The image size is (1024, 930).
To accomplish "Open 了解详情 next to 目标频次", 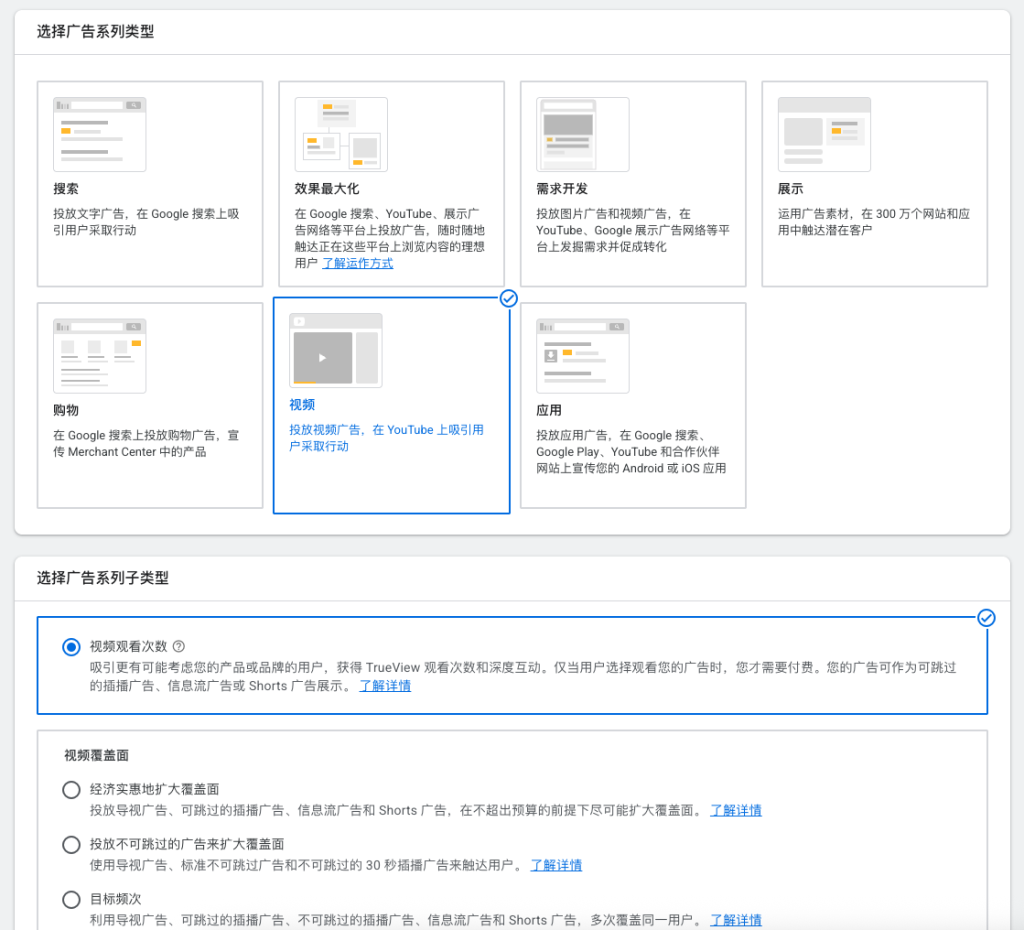I will pos(735,919).
